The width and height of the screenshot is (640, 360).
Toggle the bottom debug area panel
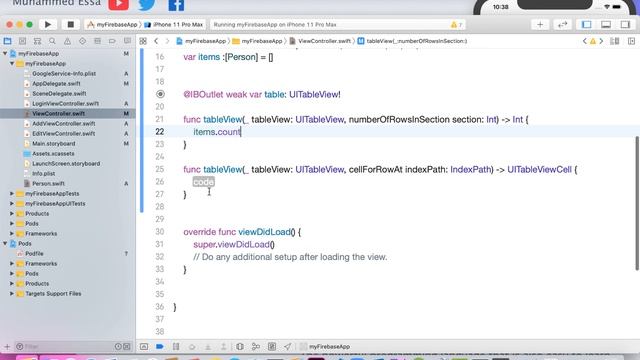click(x=606, y=24)
